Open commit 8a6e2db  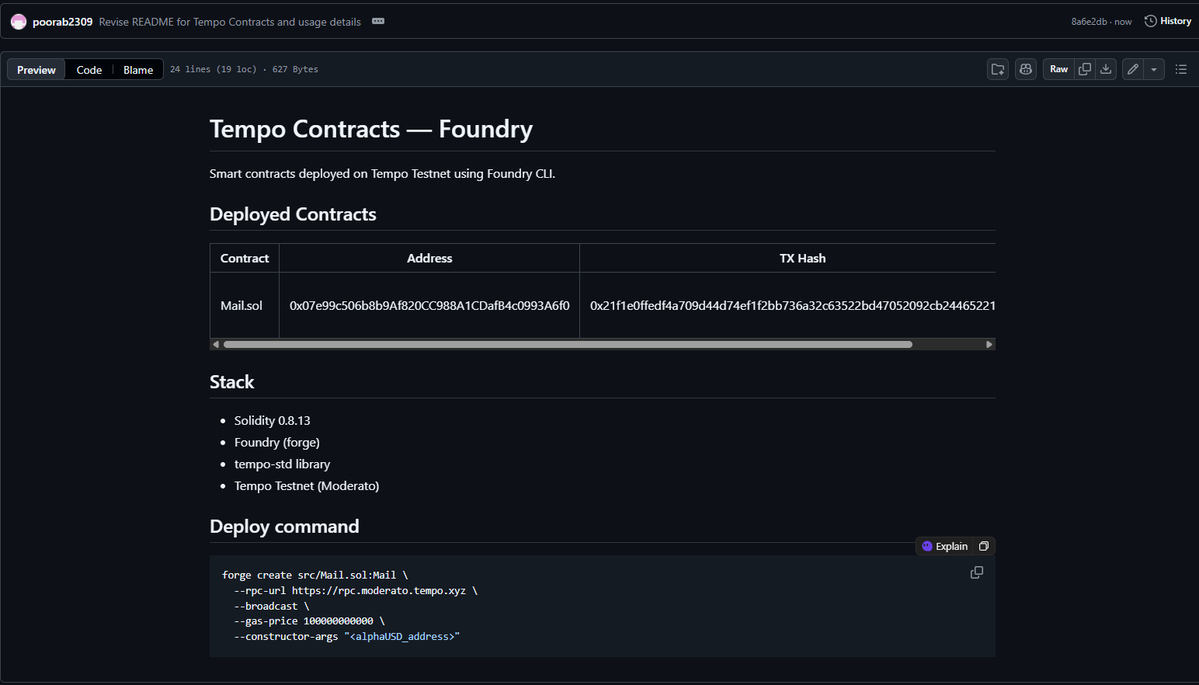(1089, 21)
